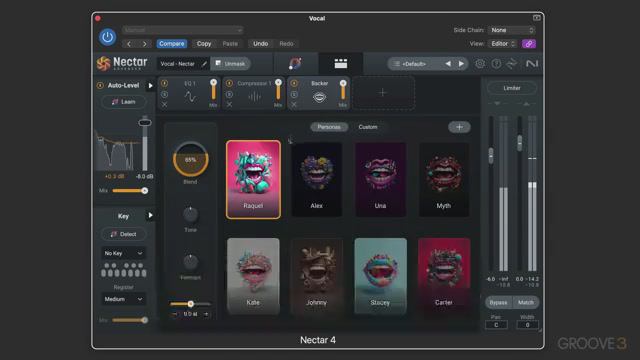Open the help question mark icon

pos(496,64)
